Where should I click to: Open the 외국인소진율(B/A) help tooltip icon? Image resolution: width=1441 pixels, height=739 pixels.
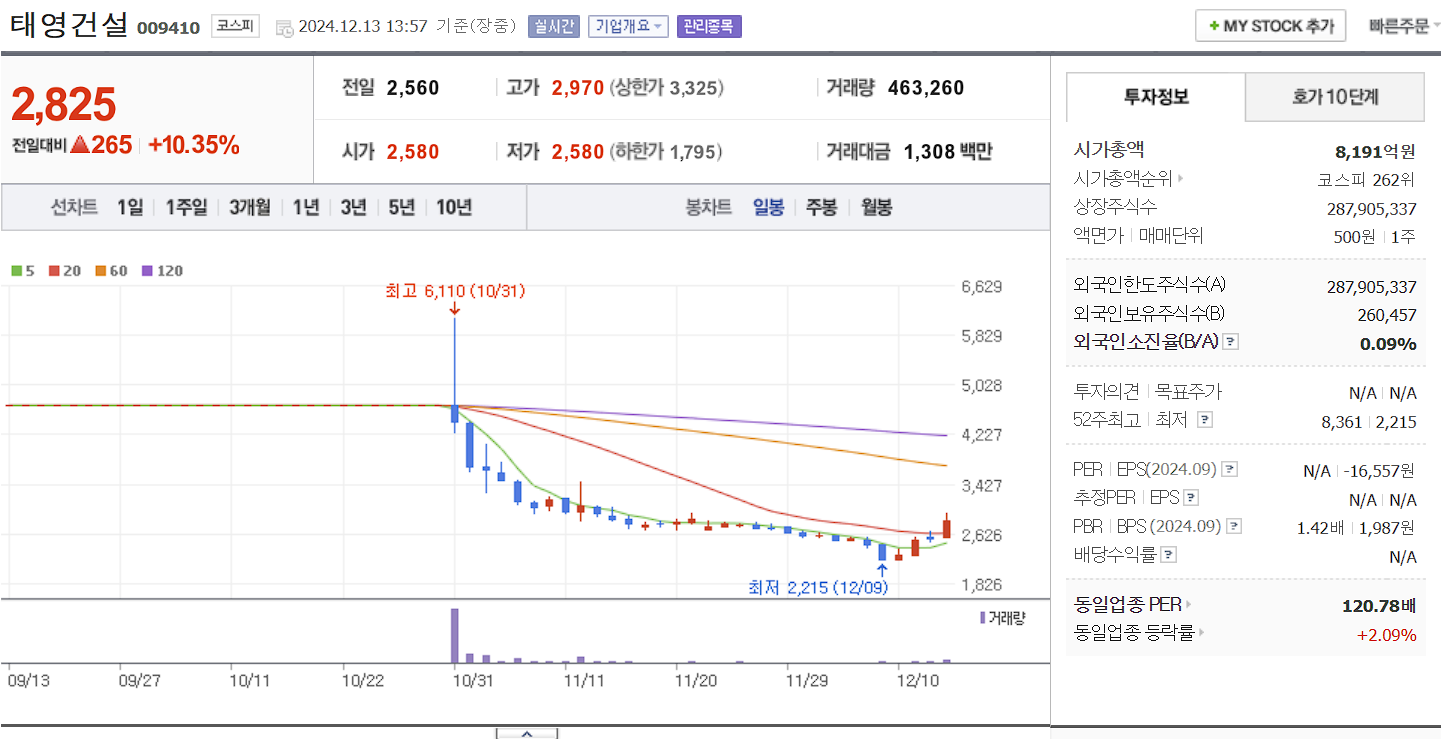(1231, 342)
